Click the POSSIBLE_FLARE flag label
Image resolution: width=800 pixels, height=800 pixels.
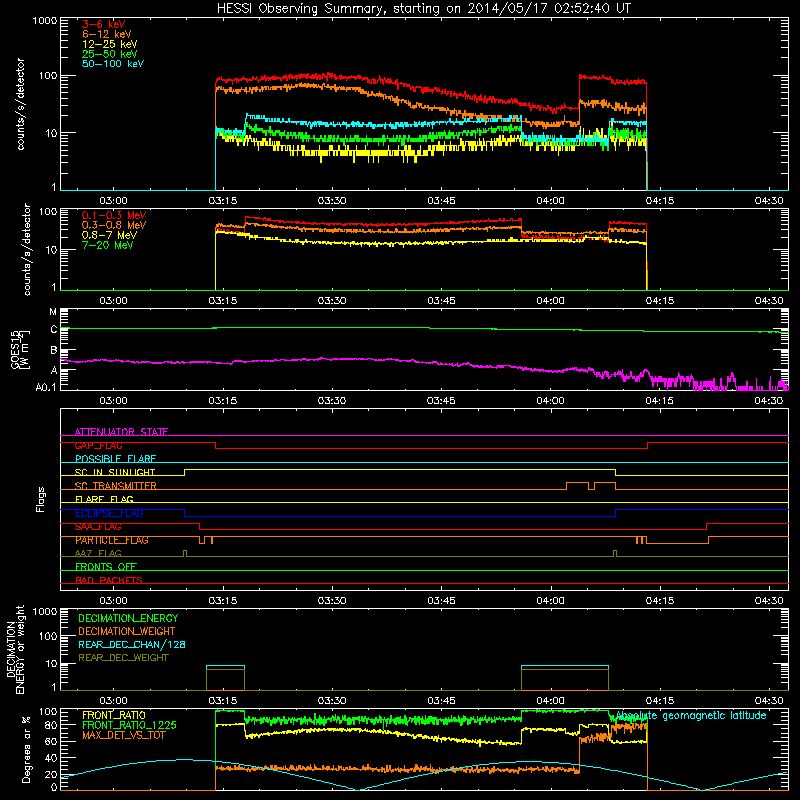115,459
